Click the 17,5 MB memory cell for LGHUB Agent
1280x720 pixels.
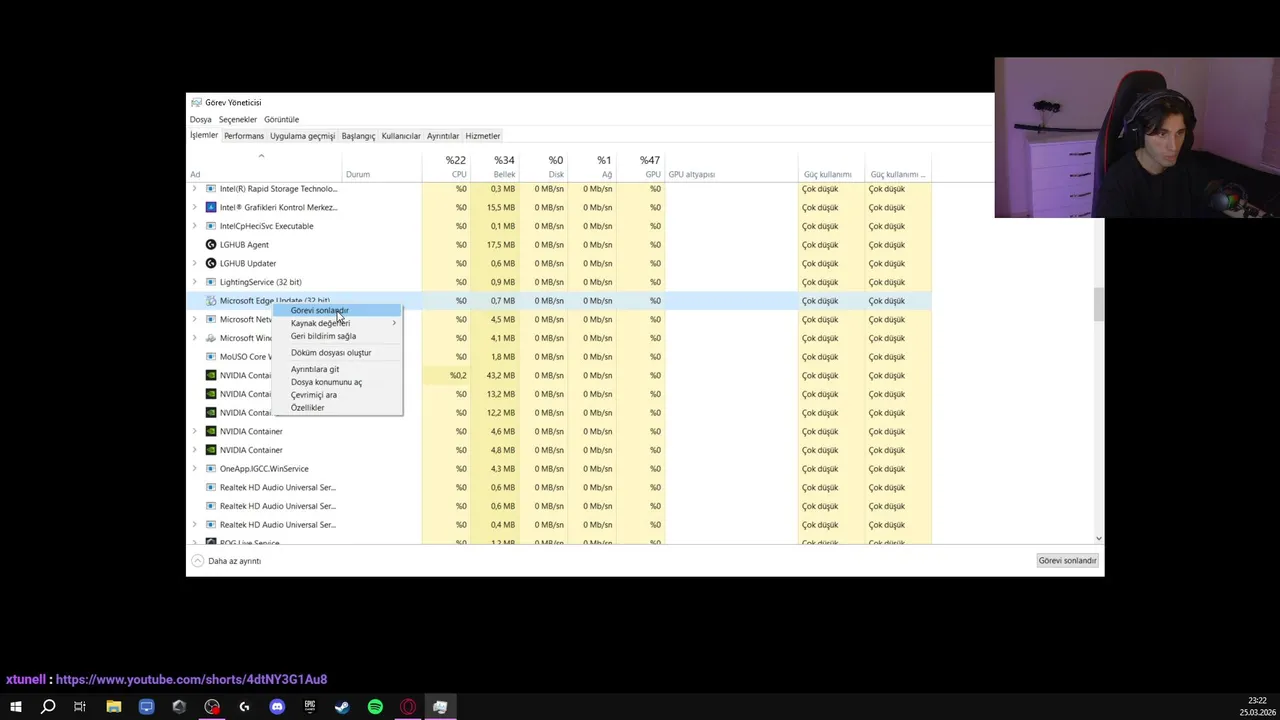pyautogui.click(x=495, y=245)
